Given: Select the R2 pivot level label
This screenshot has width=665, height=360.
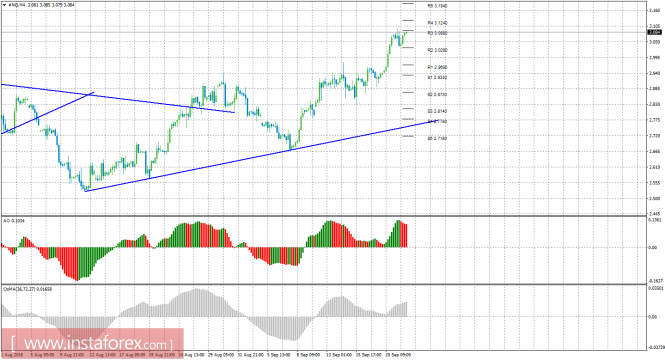Looking at the screenshot, I should [x=437, y=50].
